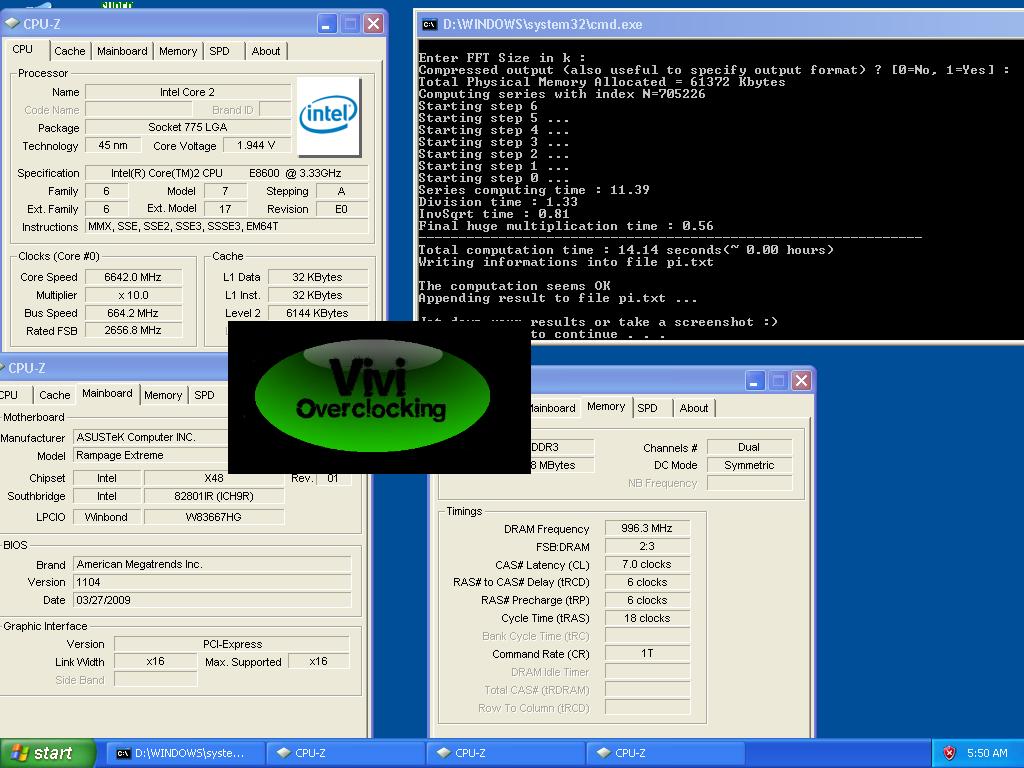
Task: Click Channels # value Dual
Action: tap(749, 447)
